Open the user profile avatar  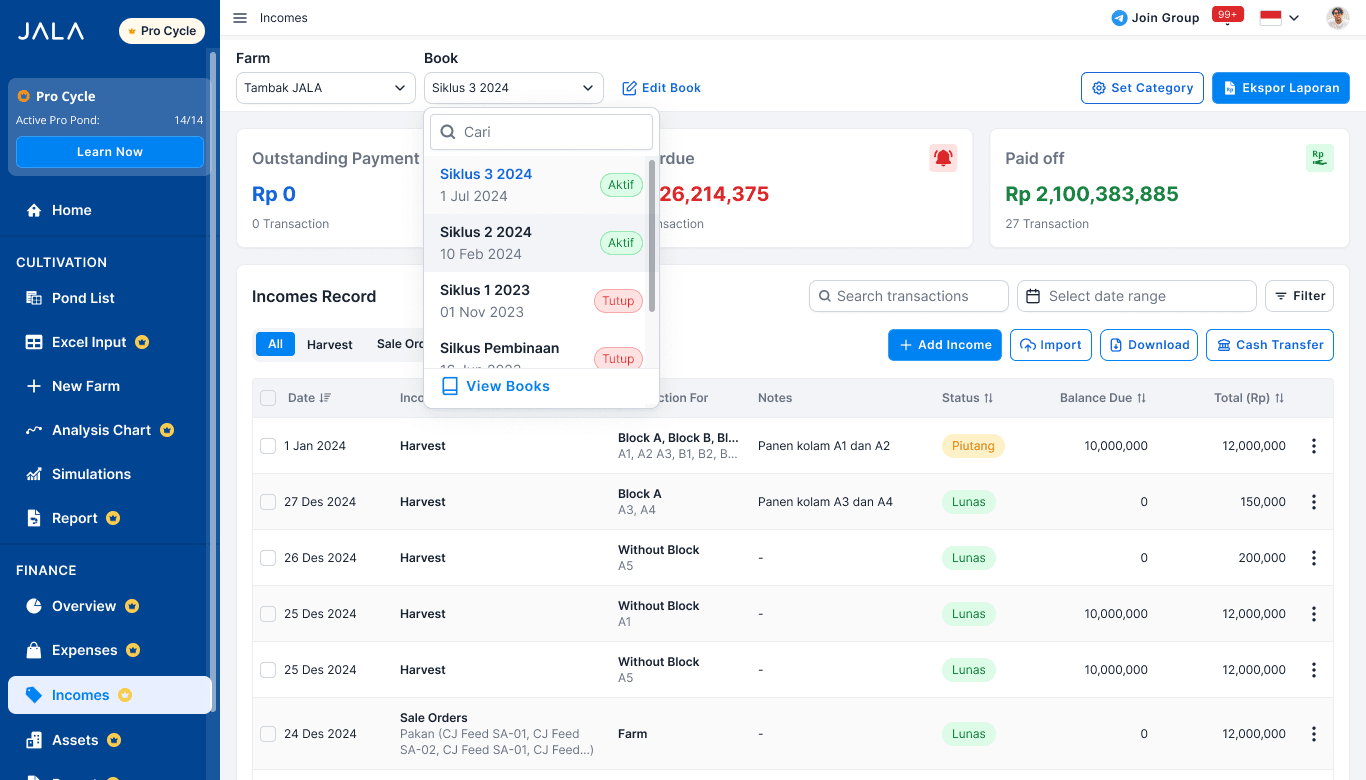tap(1338, 18)
